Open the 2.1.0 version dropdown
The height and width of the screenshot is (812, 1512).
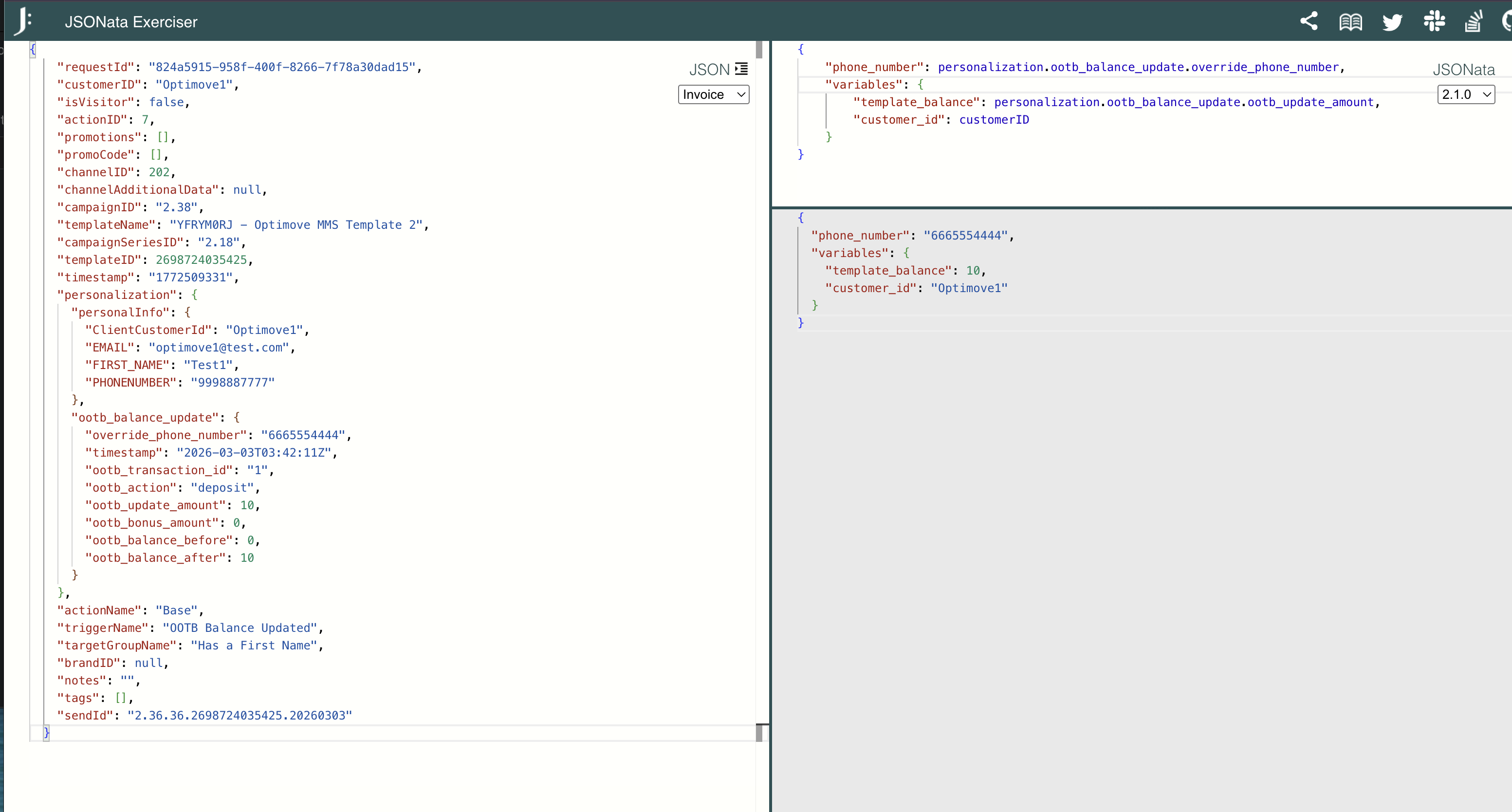point(1465,94)
